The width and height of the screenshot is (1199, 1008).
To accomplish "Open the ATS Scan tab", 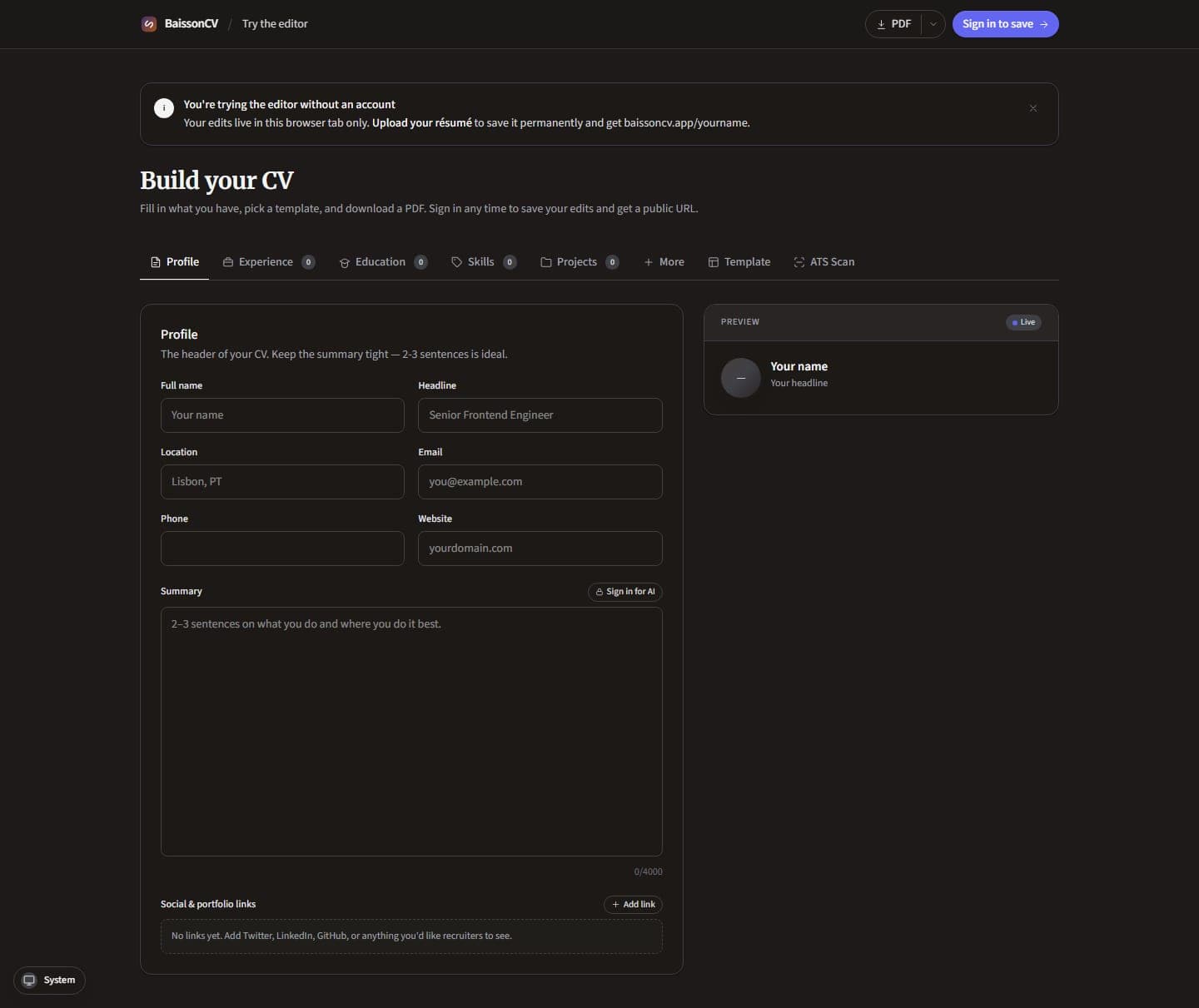I will [824, 262].
